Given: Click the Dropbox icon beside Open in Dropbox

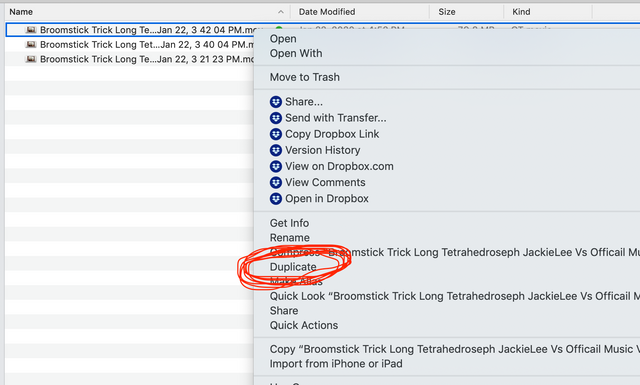Looking at the screenshot, I should pos(276,199).
